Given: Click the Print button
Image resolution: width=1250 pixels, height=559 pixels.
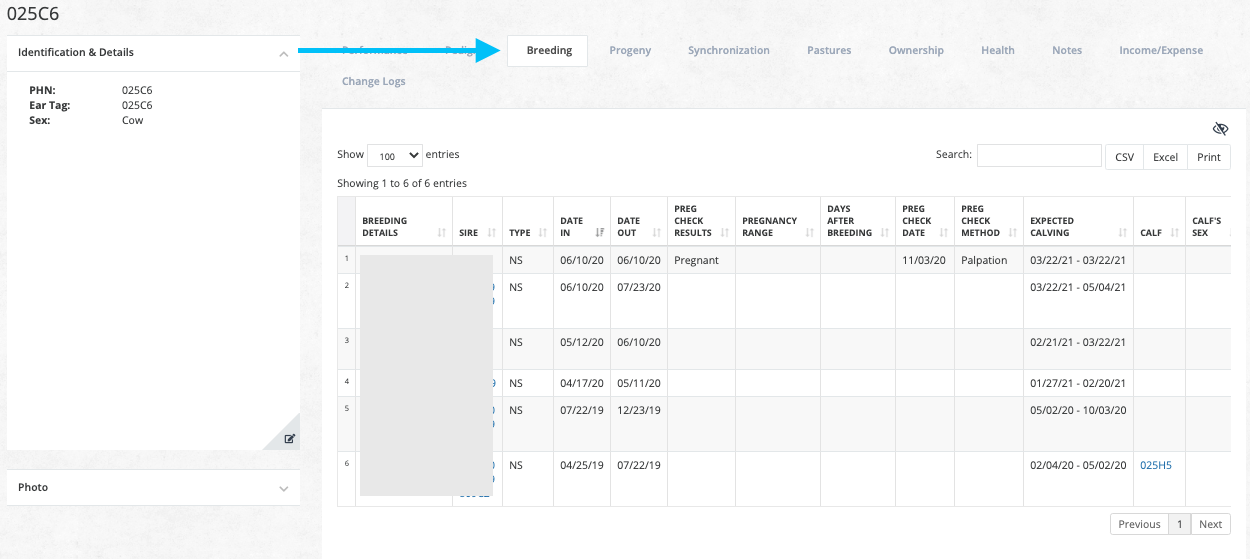Looking at the screenshot, I should (1209, 157).
